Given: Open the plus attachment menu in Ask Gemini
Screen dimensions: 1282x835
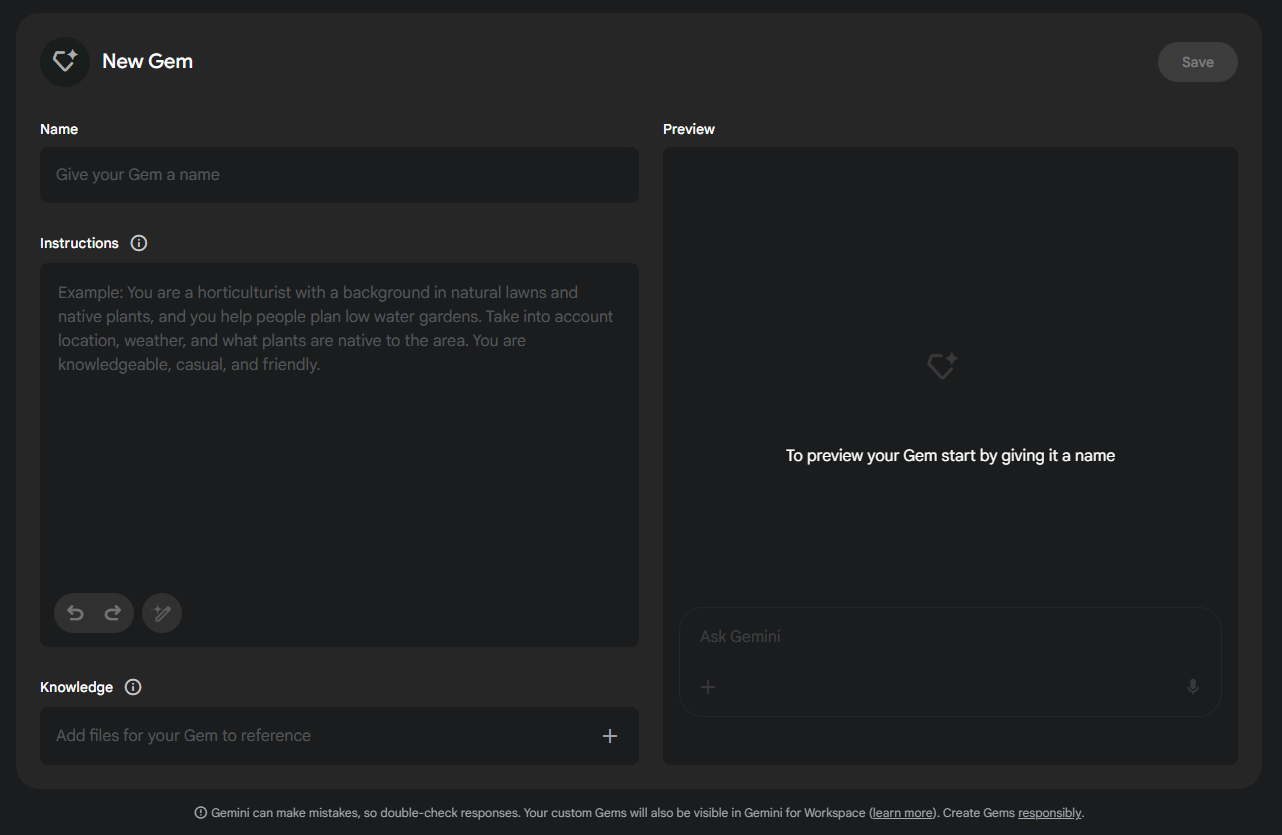Looking at the screenshot, I should pyautogui.click(x=708, y=687).
